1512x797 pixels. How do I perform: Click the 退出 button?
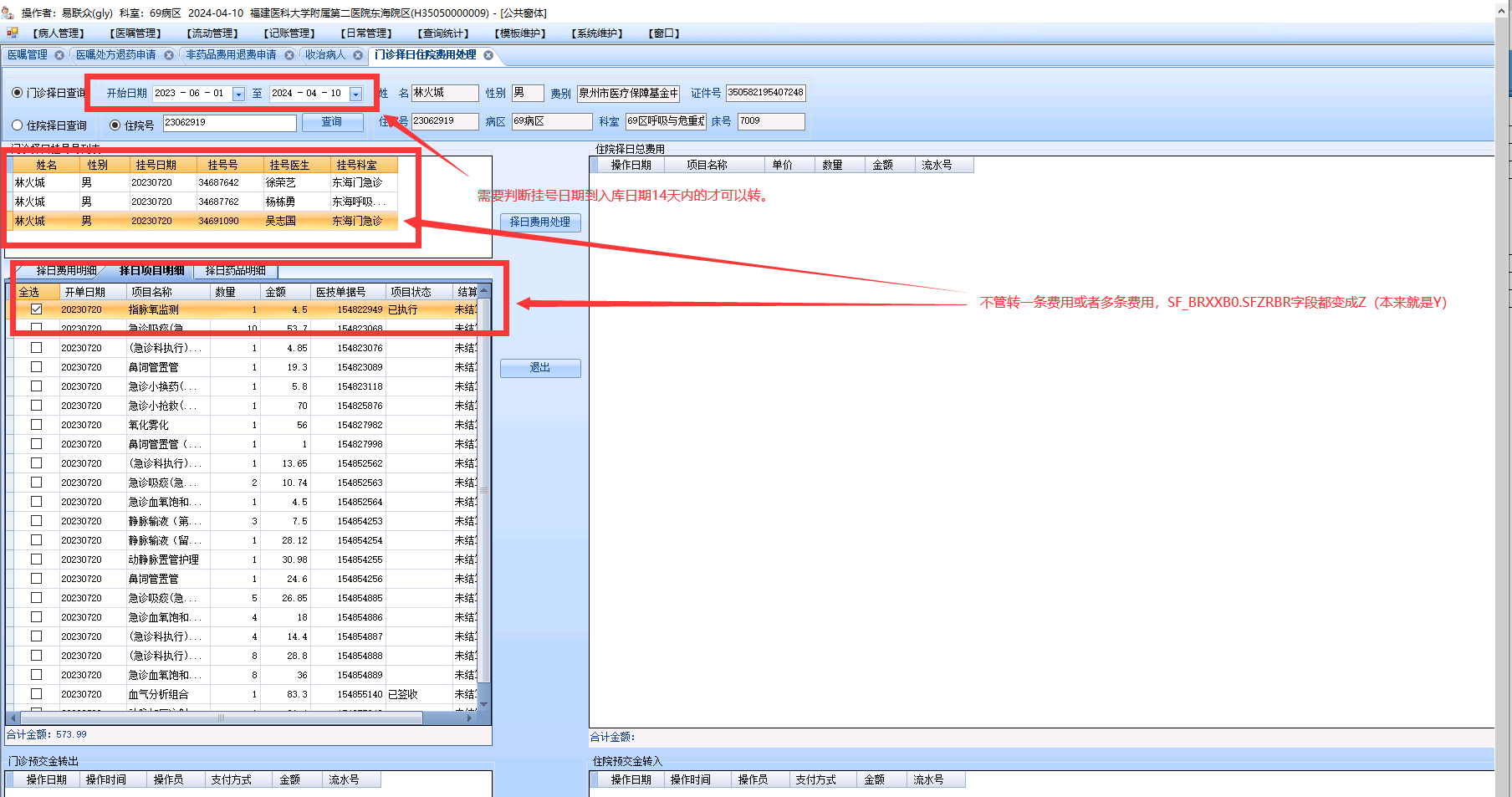tap(540, 368)
